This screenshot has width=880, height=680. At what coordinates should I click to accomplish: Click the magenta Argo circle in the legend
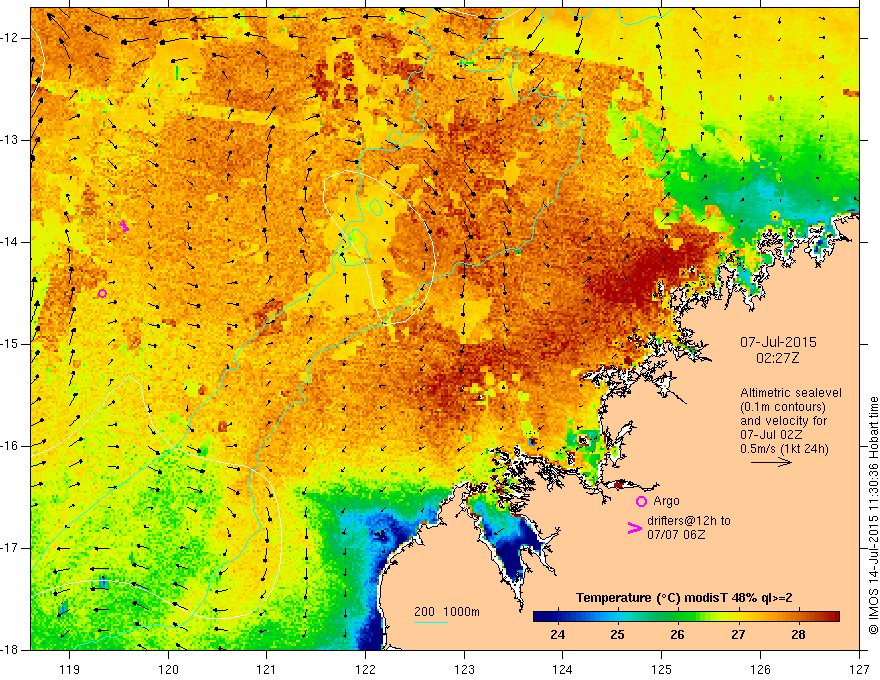click(641, 501)
